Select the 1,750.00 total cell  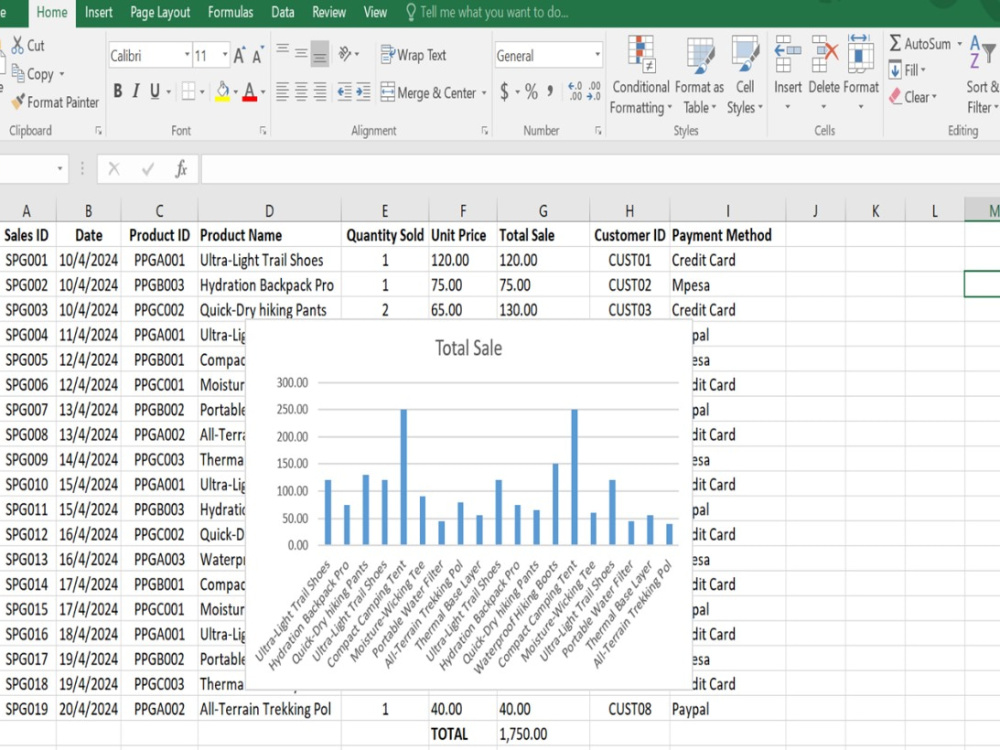point(543,733)
